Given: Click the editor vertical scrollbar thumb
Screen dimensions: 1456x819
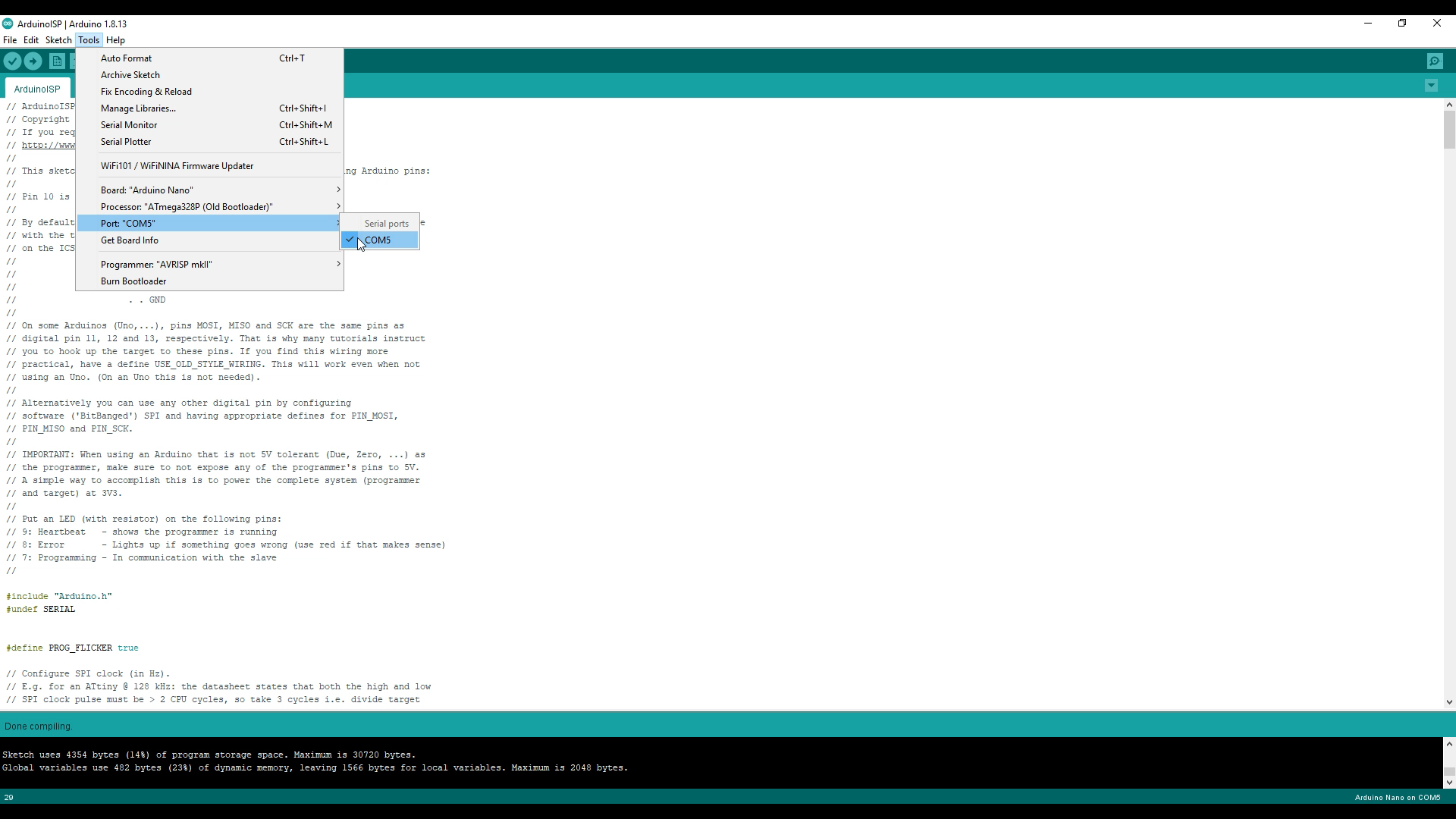Looking at the screenshot, I should coord(1449,130).
